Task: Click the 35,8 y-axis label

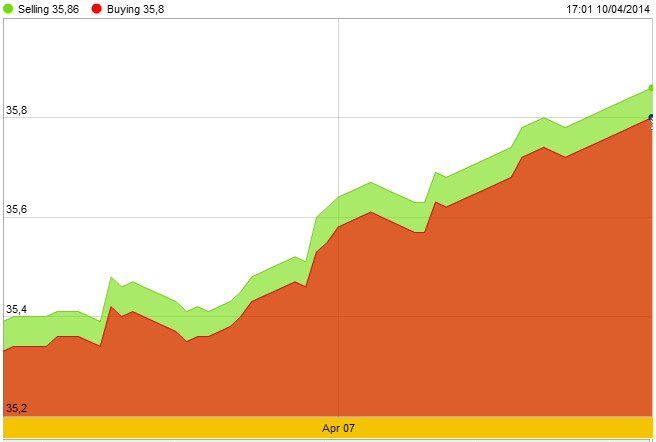Action: click(16, 111)
